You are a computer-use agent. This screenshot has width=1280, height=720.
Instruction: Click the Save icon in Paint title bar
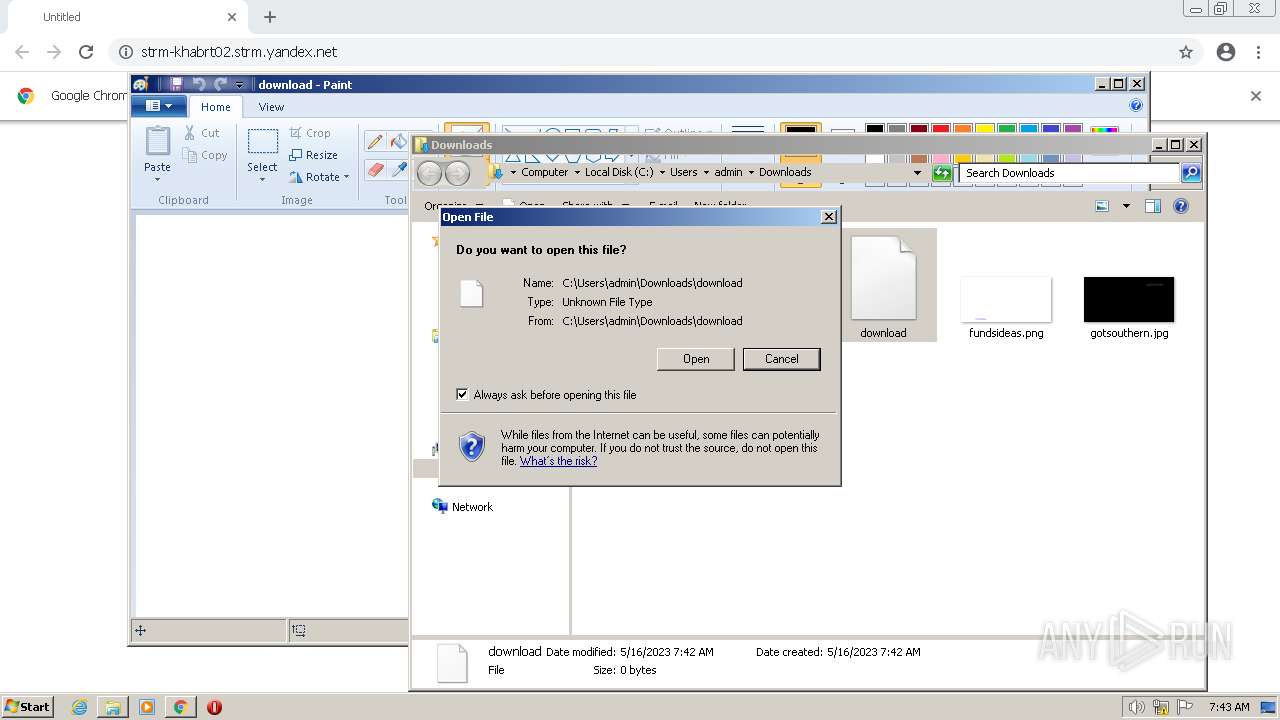click(x=177, y=84)
